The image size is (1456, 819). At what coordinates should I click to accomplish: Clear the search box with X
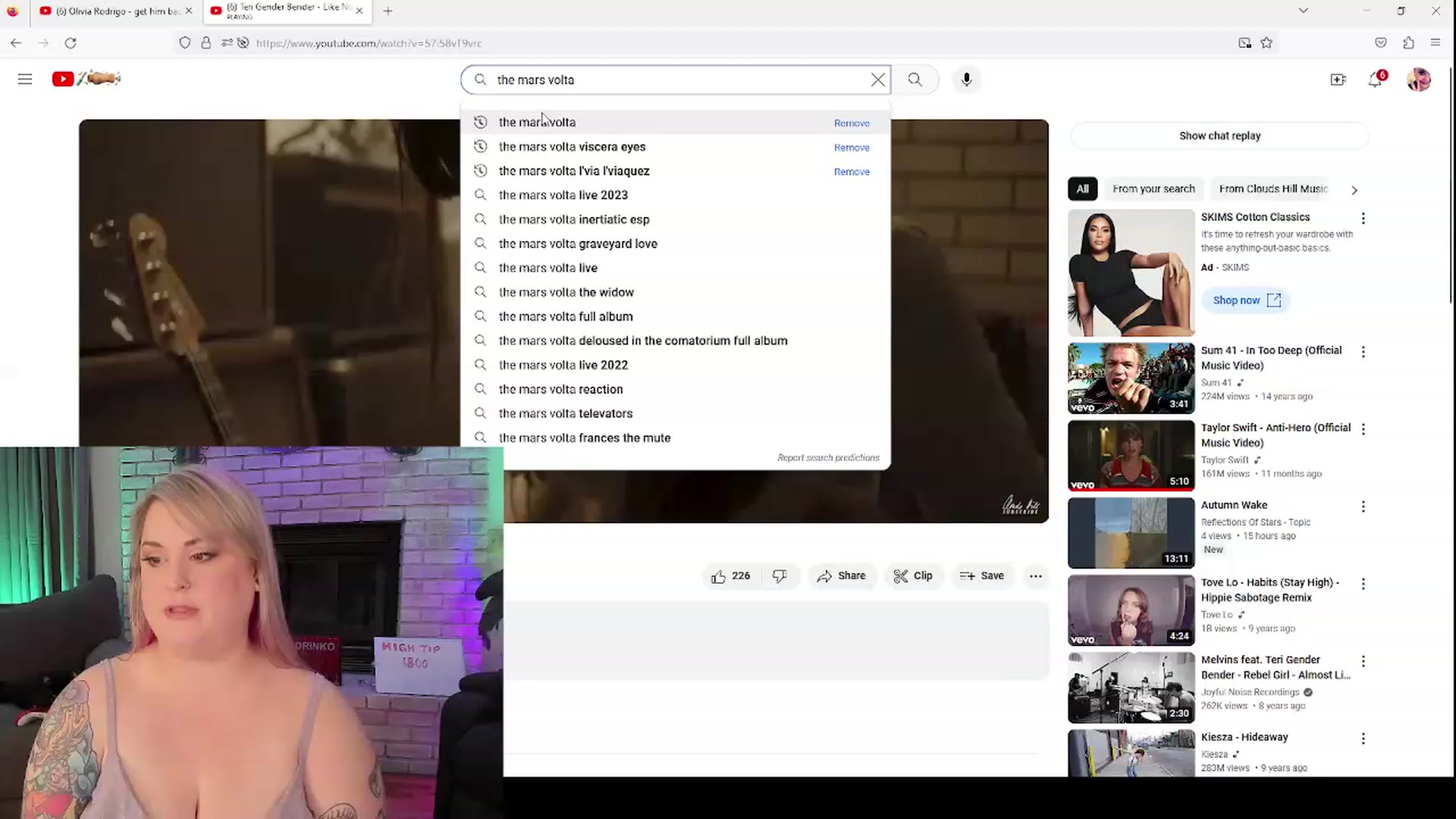coord(877,80)
